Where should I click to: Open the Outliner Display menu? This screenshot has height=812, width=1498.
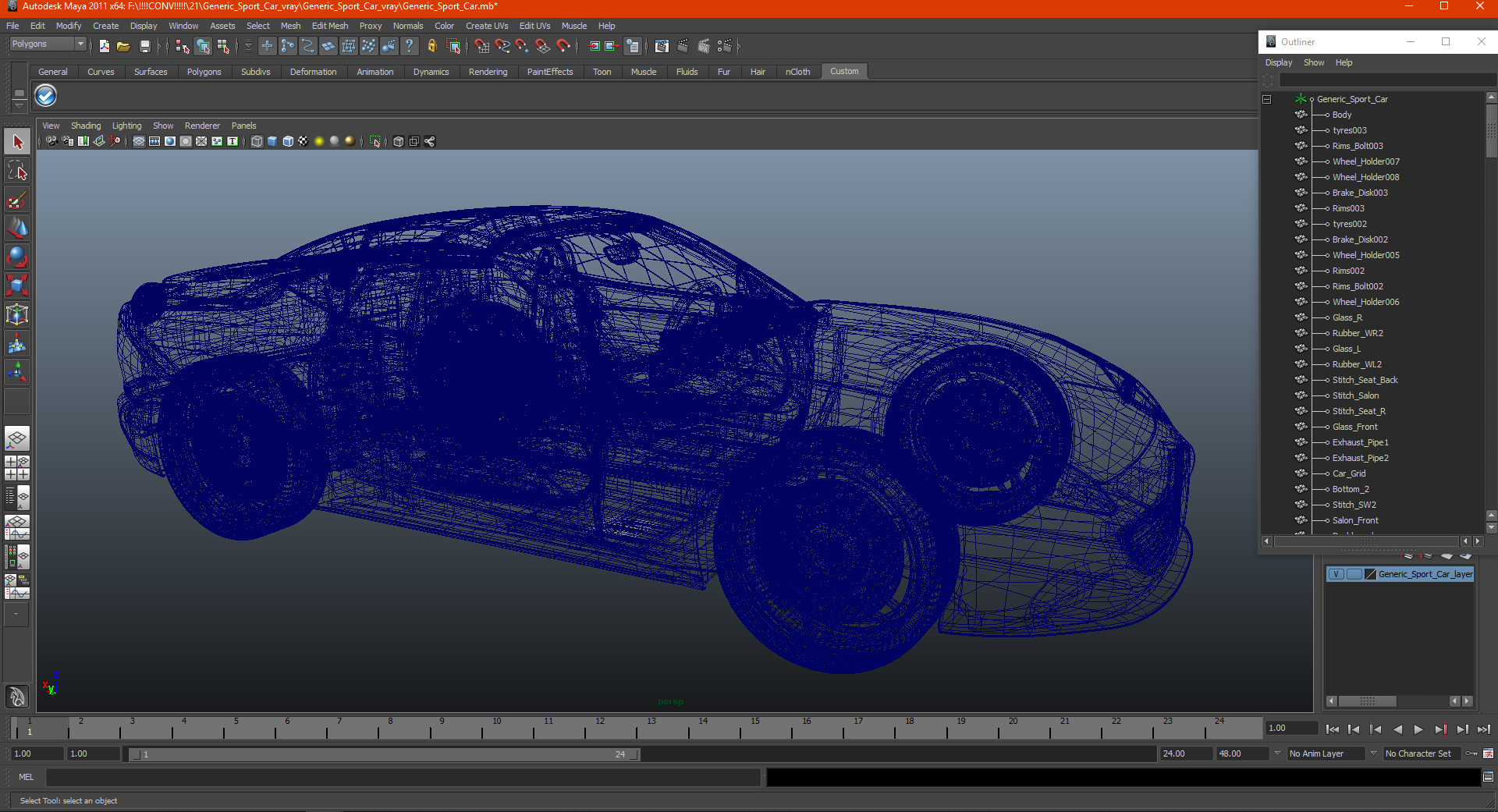pyautogui.click(x=1278, y=62)
